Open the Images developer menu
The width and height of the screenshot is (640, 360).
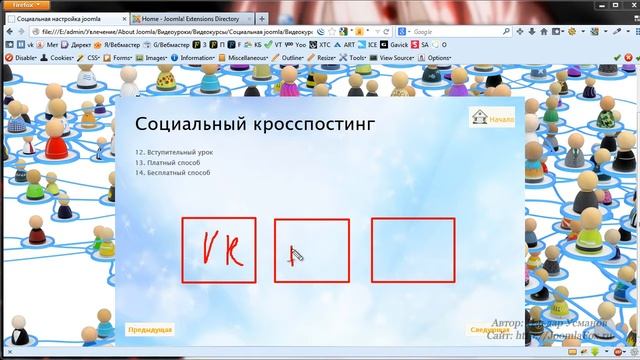click(x=151, y=58)
